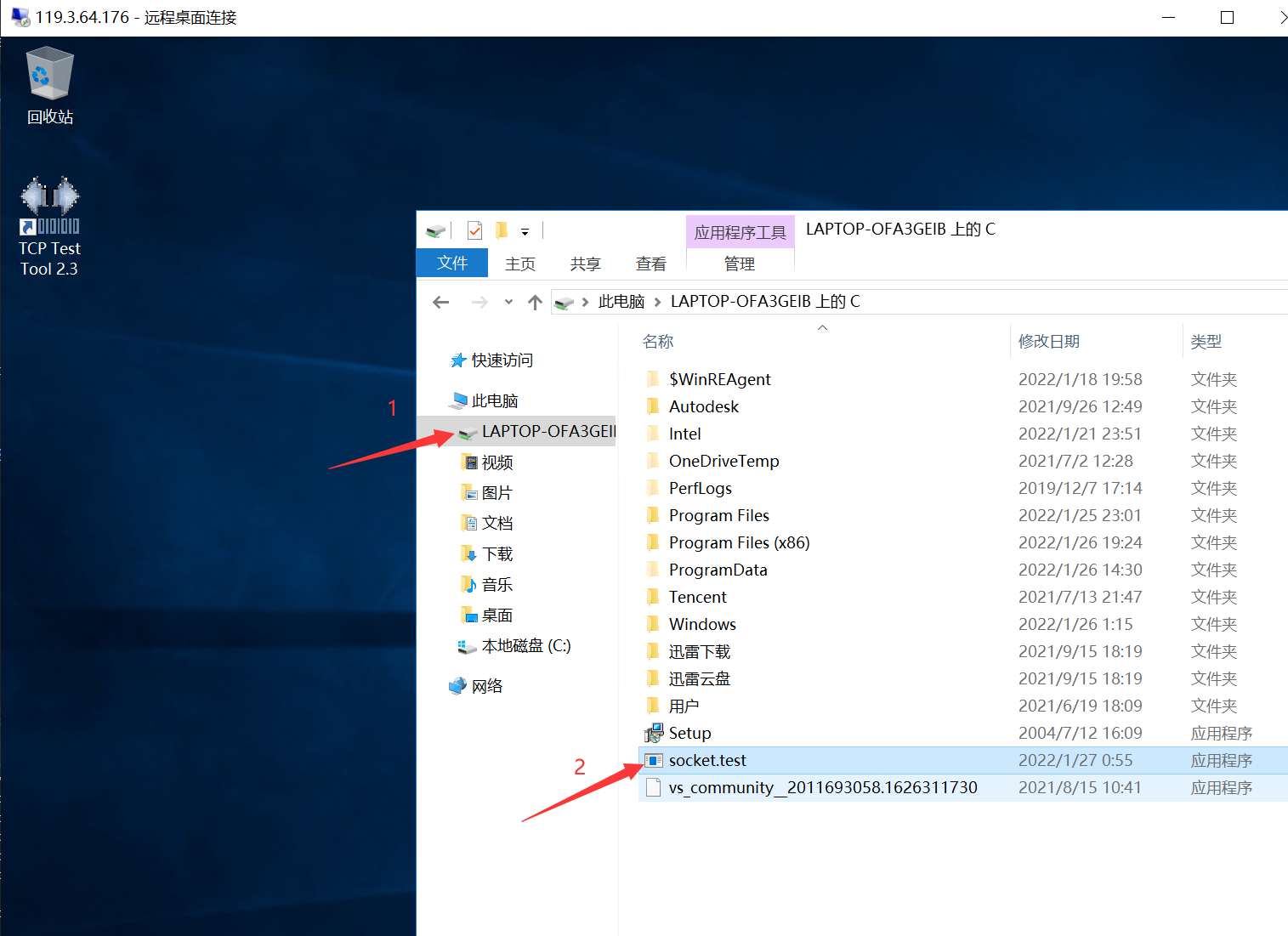Open the Recycle Bin desktop icon
The width and height of the screenshot is (1288, 936).
point(49,85)
